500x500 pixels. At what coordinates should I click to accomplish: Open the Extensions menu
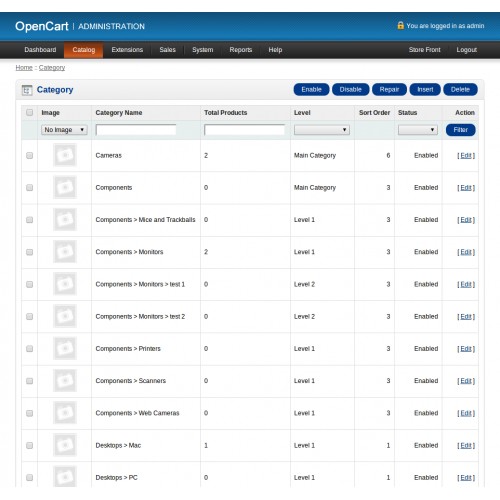click(127, 50)
